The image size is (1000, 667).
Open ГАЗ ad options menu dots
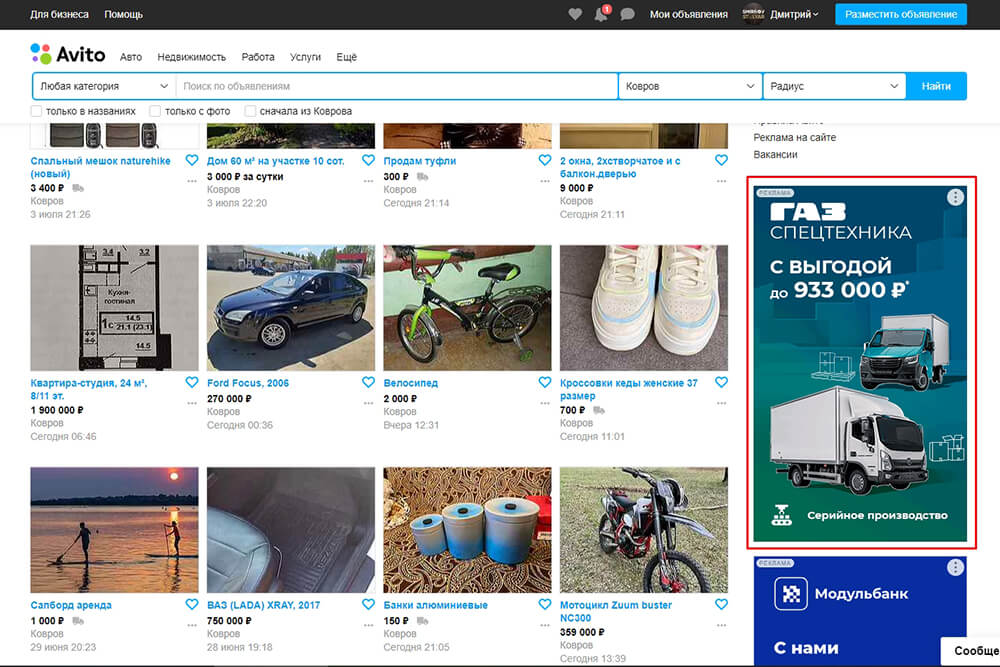(x=955, y=197)
